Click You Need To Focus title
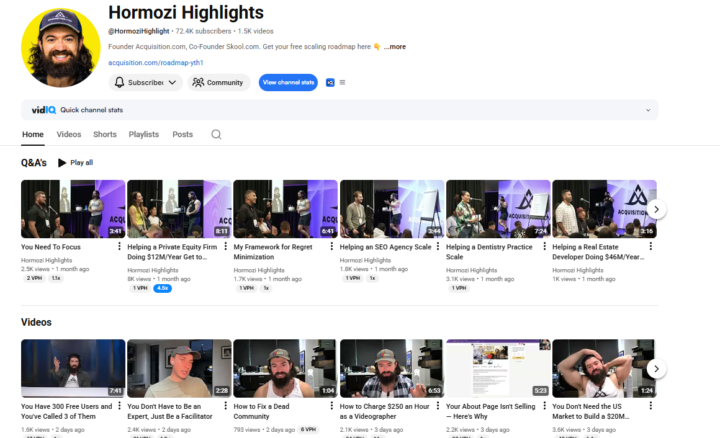 pyautogui.click(x=51, y=247)
